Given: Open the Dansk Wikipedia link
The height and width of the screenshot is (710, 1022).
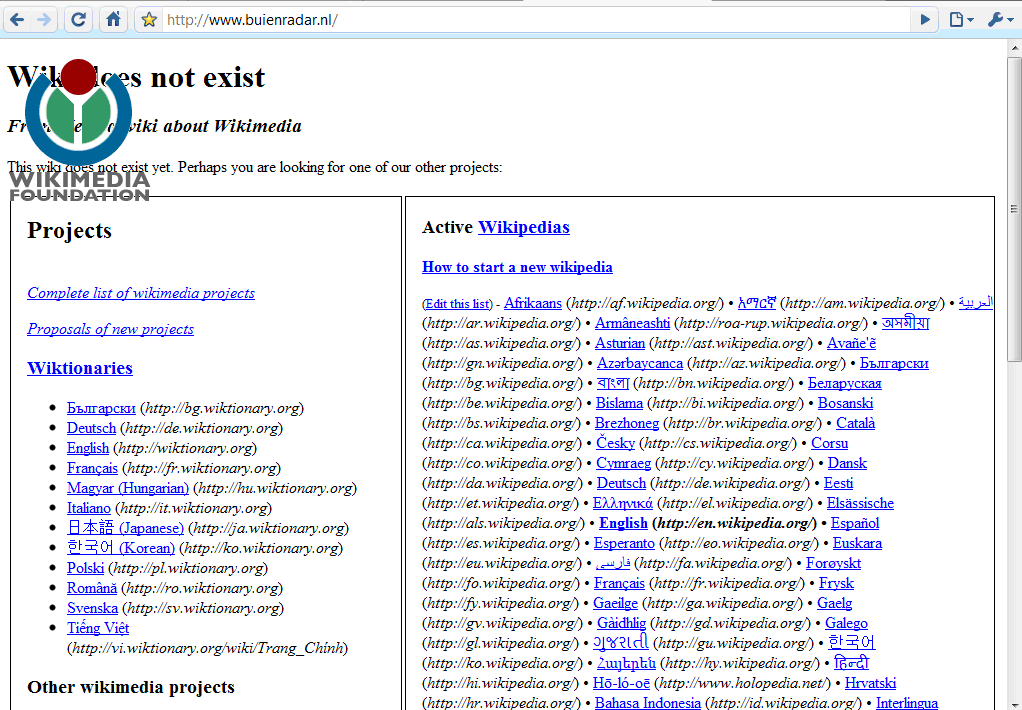Looking at the screenshot, I should coord(847,463).
